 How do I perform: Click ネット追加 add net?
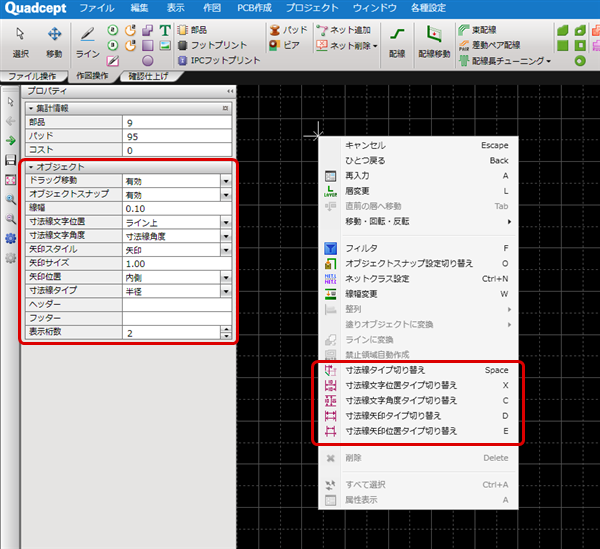click(x=343, y=30)
